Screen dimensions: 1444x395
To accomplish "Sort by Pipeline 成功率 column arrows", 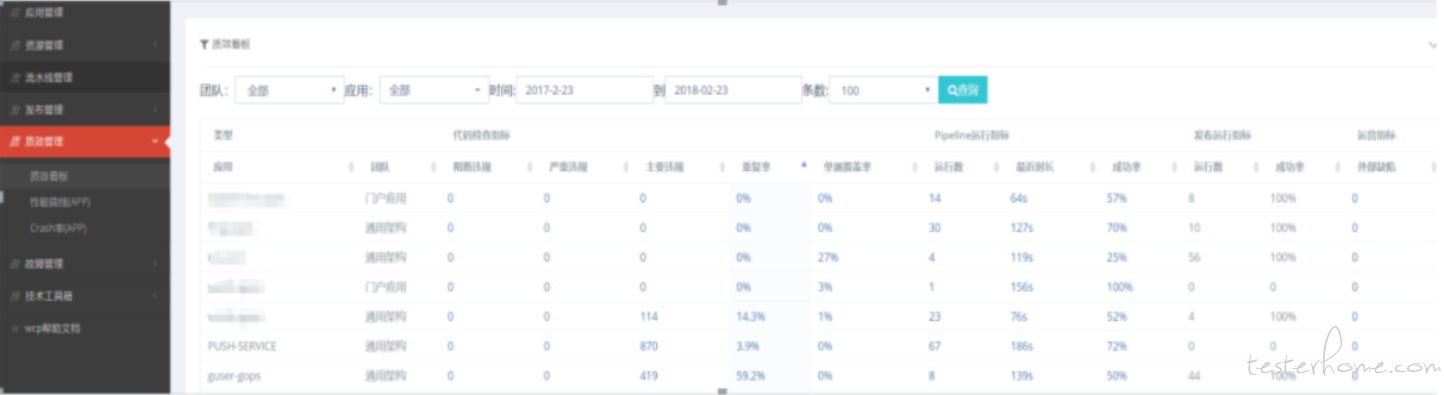I will (1174, 166).
